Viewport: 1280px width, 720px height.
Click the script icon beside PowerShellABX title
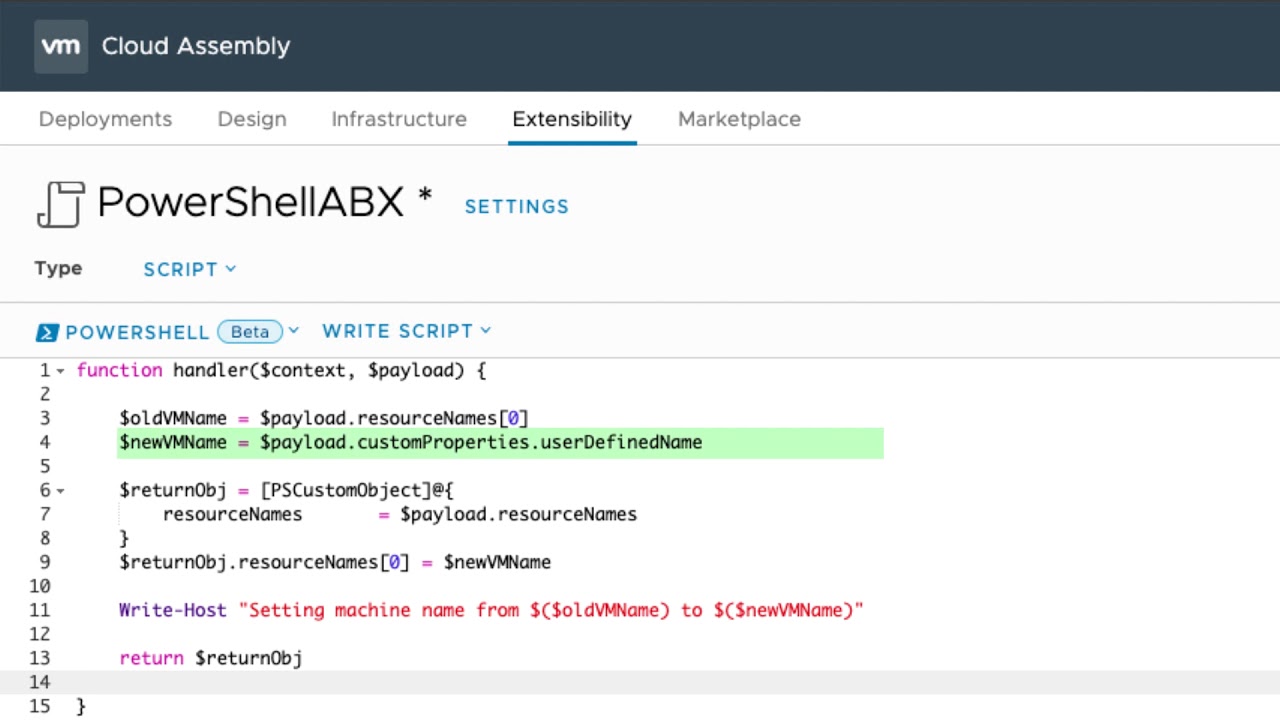(60, 202)
